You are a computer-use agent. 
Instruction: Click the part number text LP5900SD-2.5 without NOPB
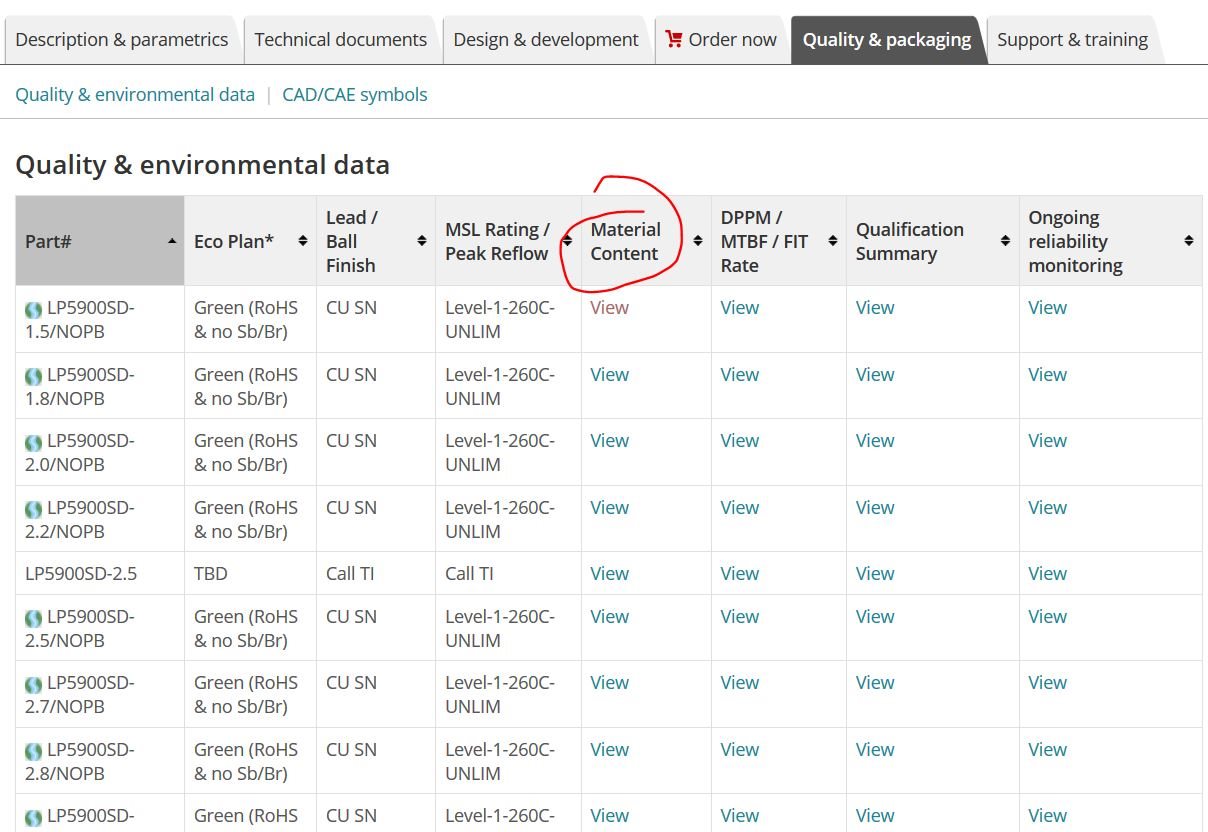tap(81, 574)
